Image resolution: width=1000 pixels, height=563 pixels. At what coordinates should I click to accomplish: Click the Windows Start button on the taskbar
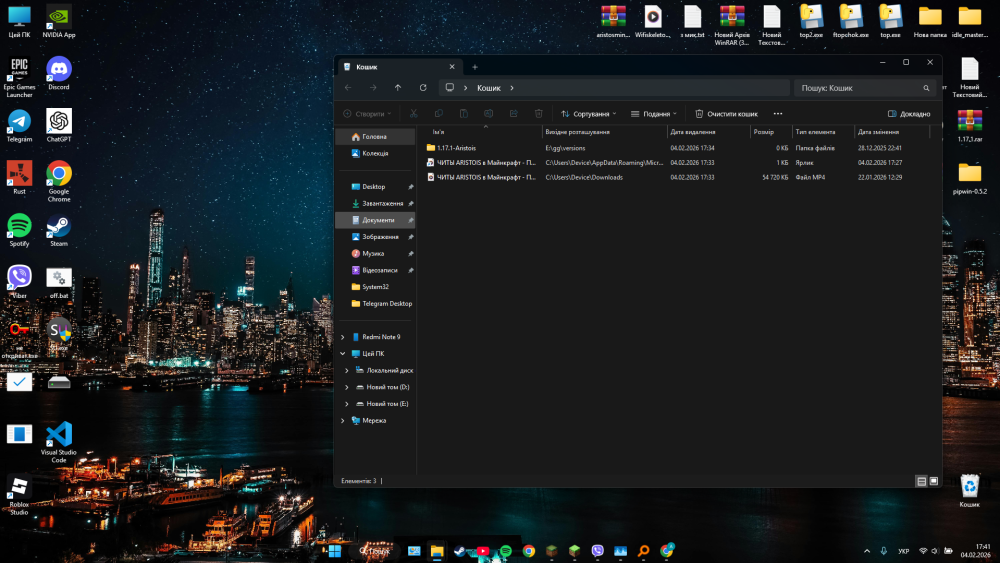[x=335, y=551]
